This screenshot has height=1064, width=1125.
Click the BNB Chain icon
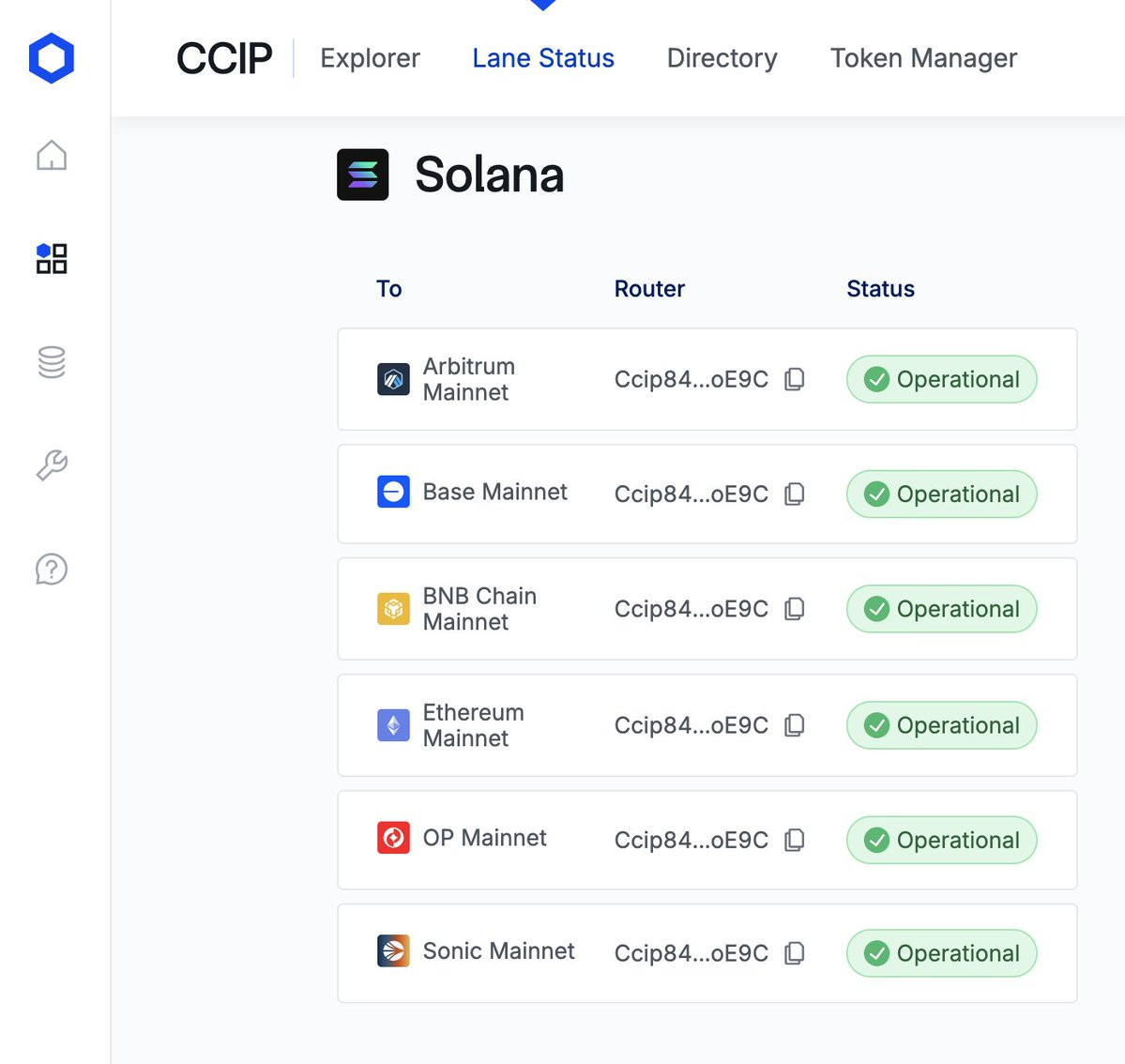coord(393,608)
